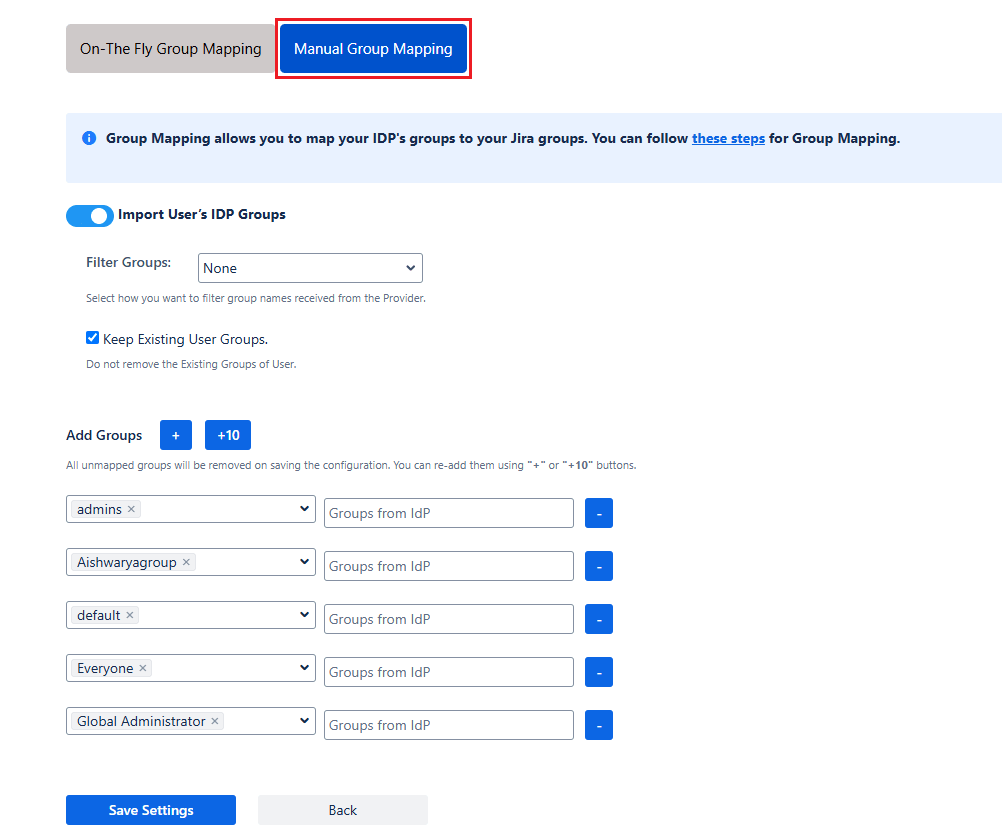The width and height of the screenshot is (1002, 830).
Task: Delete the default mapping row
Action: [599, 619]
